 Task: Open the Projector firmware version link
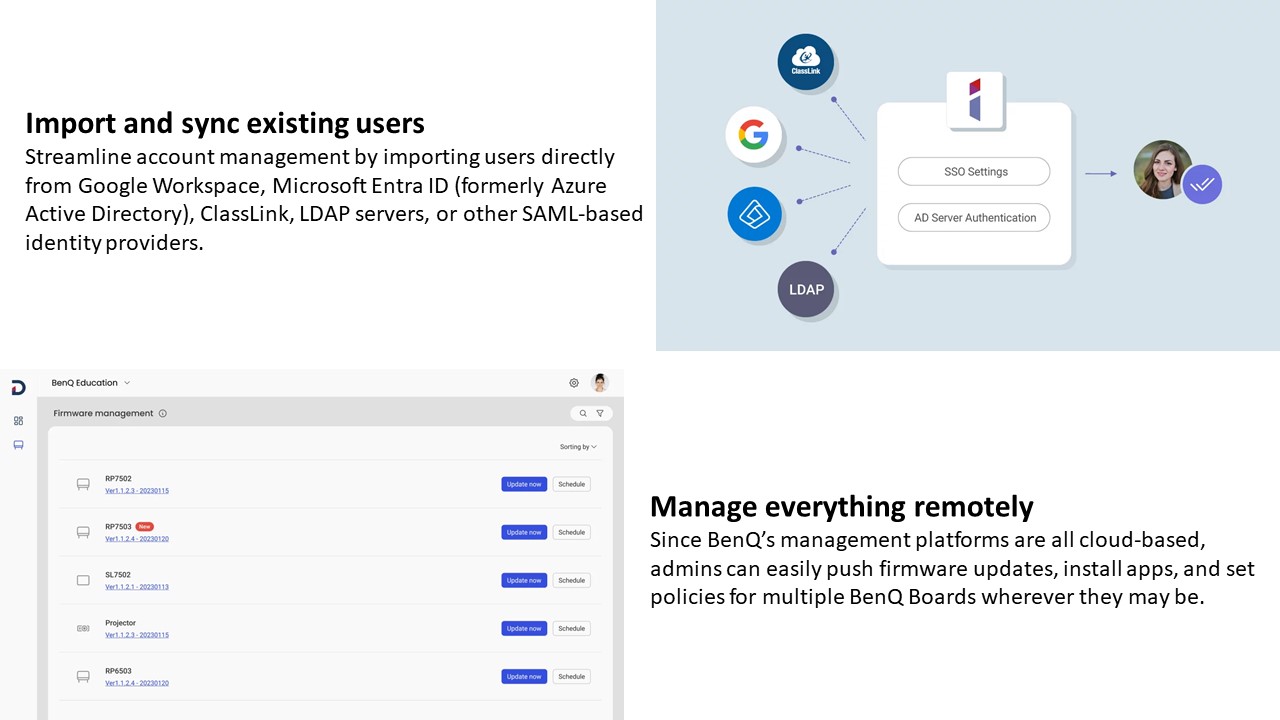[137, 635]
